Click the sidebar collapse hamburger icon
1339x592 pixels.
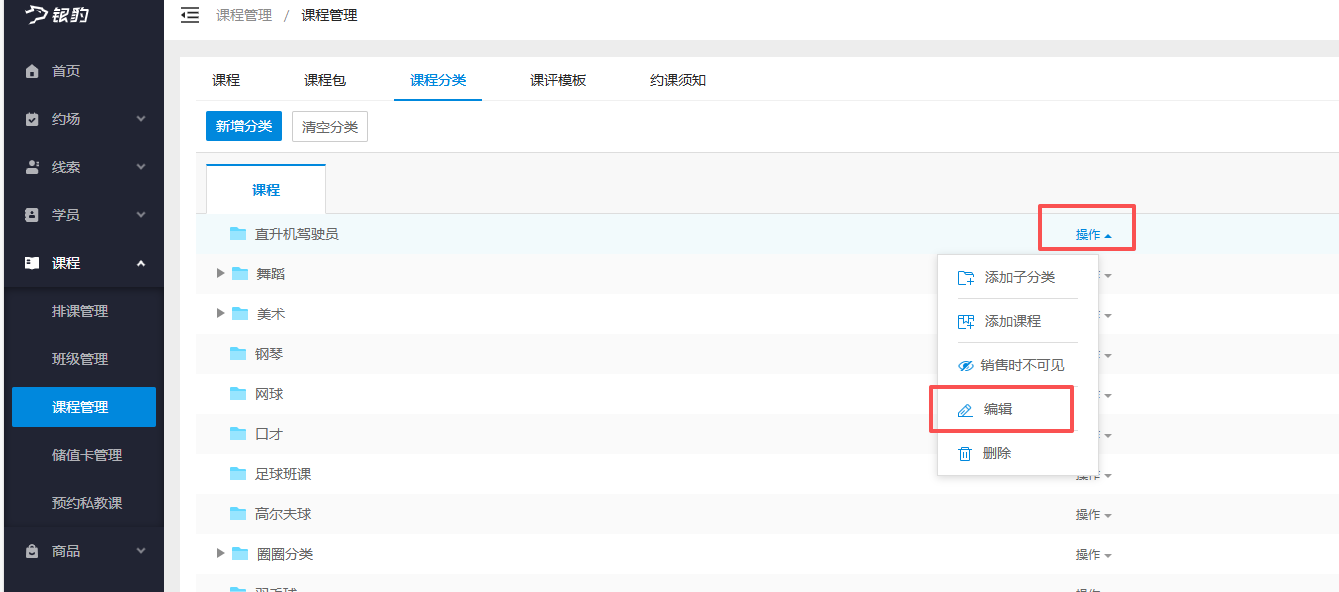(189, 15)
